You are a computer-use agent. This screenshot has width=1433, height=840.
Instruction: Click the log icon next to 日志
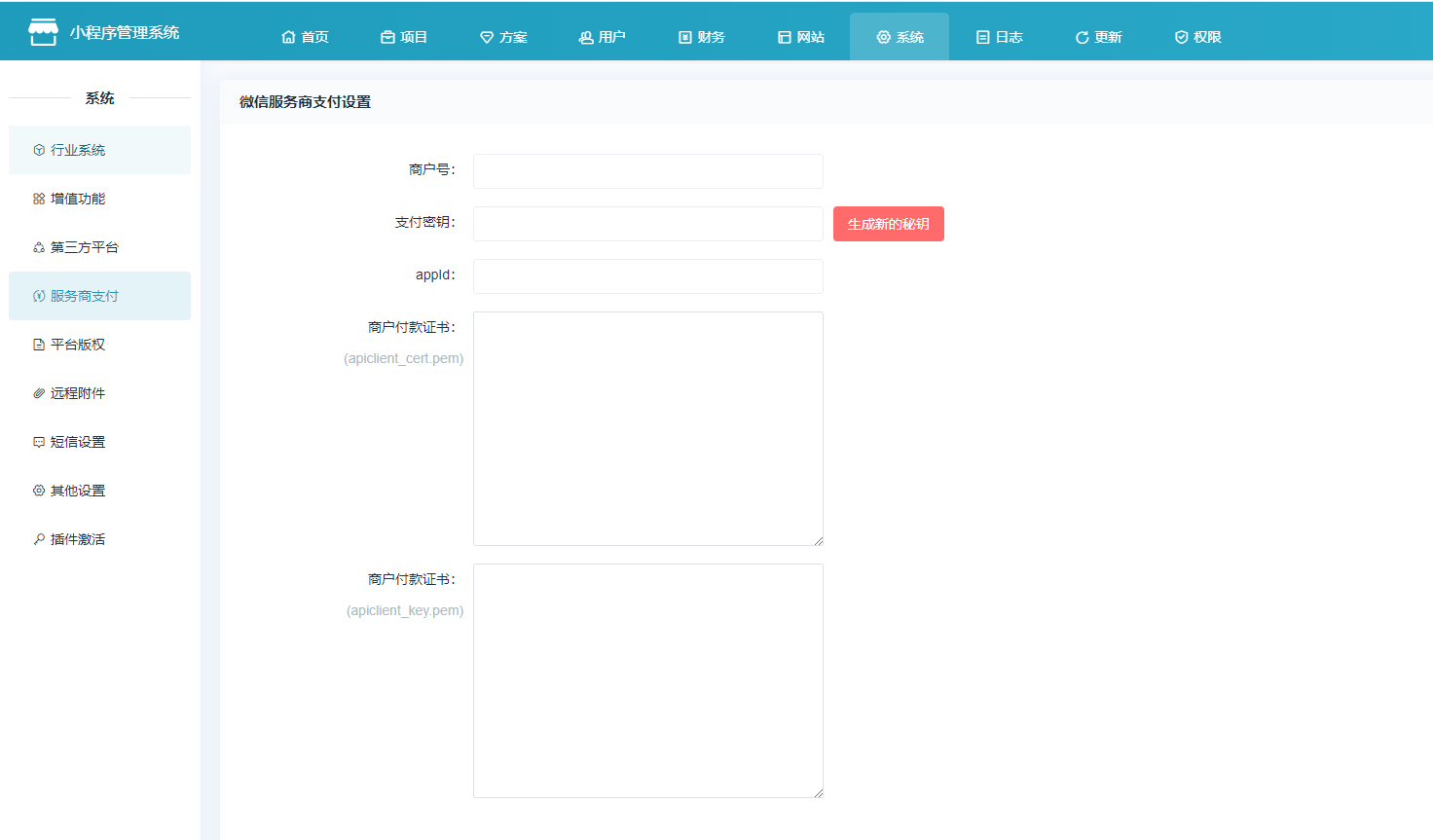point(983,37)
